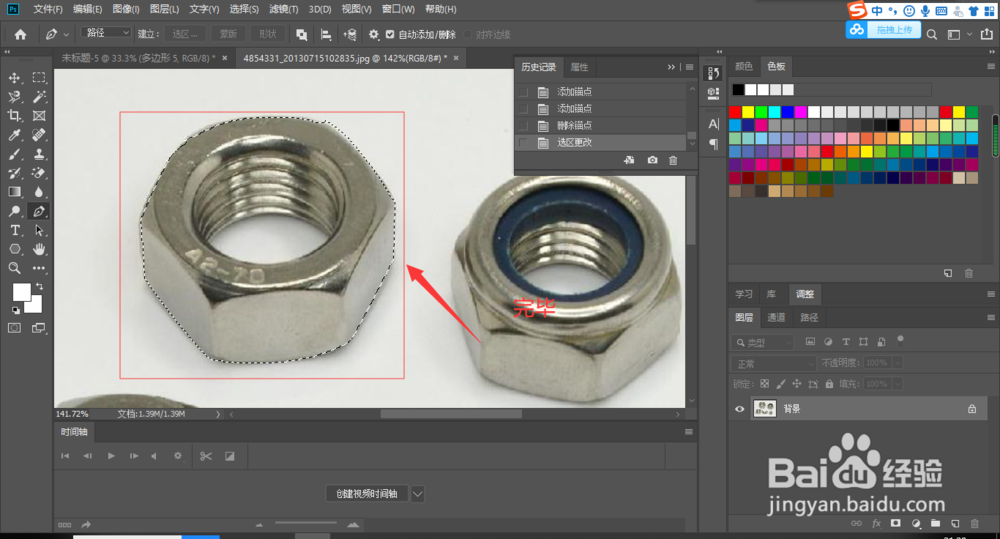Viewport: 1000px width, 539px height.
Task: Select the Crop tool
Action: point(14,115)
